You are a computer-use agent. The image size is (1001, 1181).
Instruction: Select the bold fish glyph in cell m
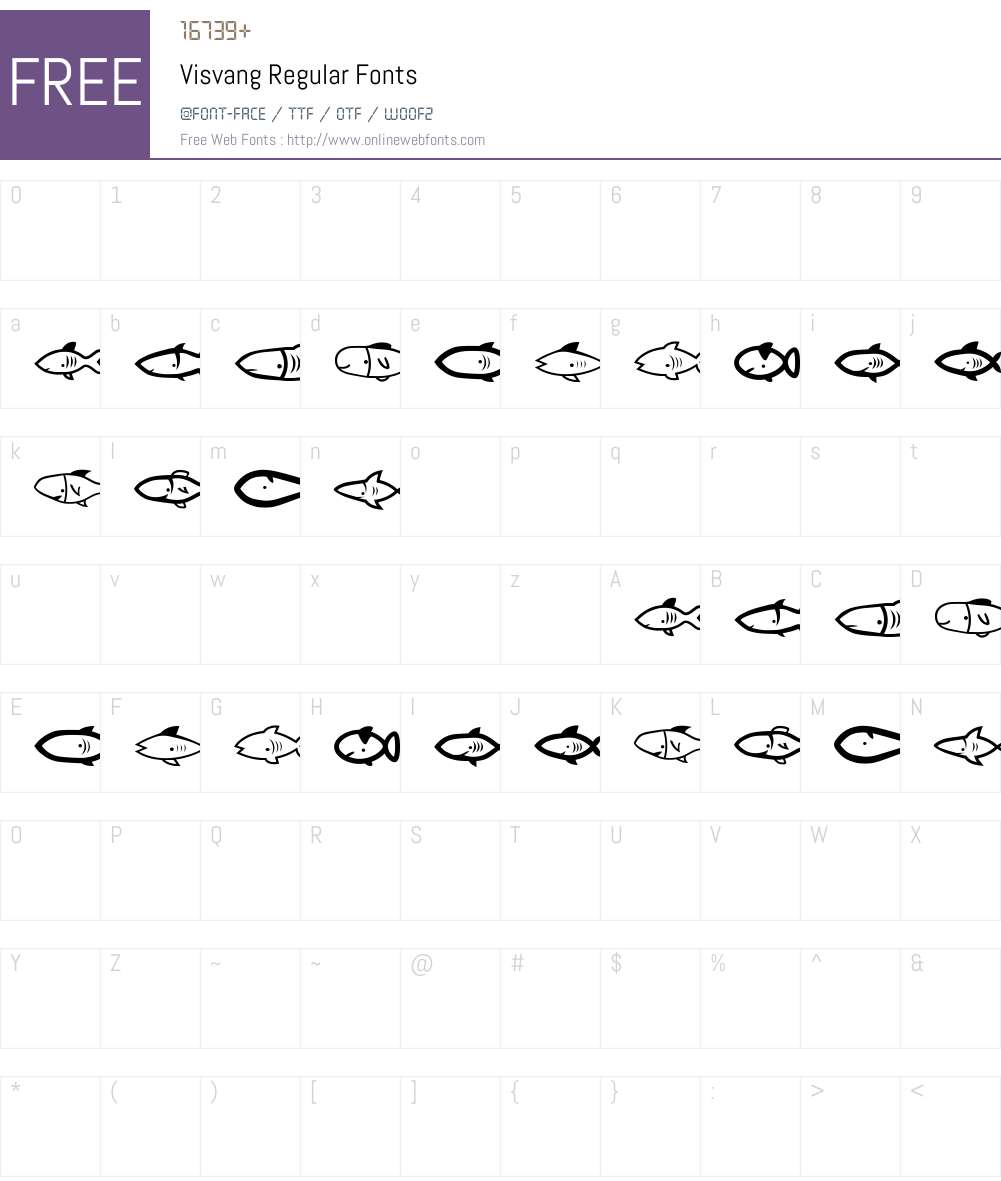[267, 489]
